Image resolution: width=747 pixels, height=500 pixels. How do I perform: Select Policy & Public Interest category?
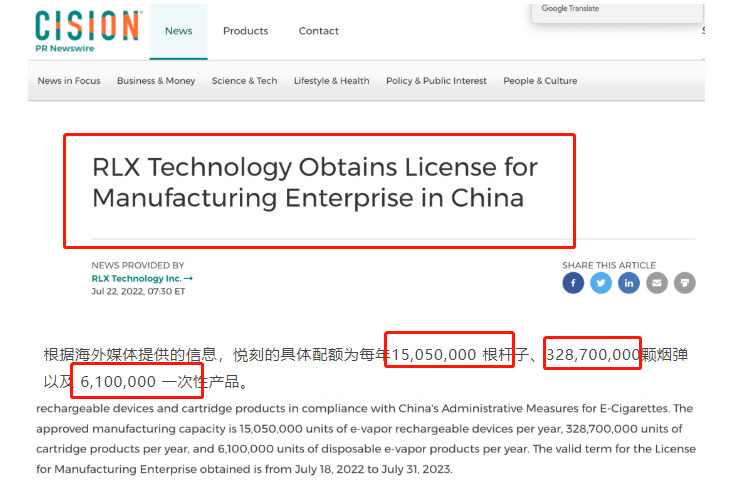(x=436, y=81)
